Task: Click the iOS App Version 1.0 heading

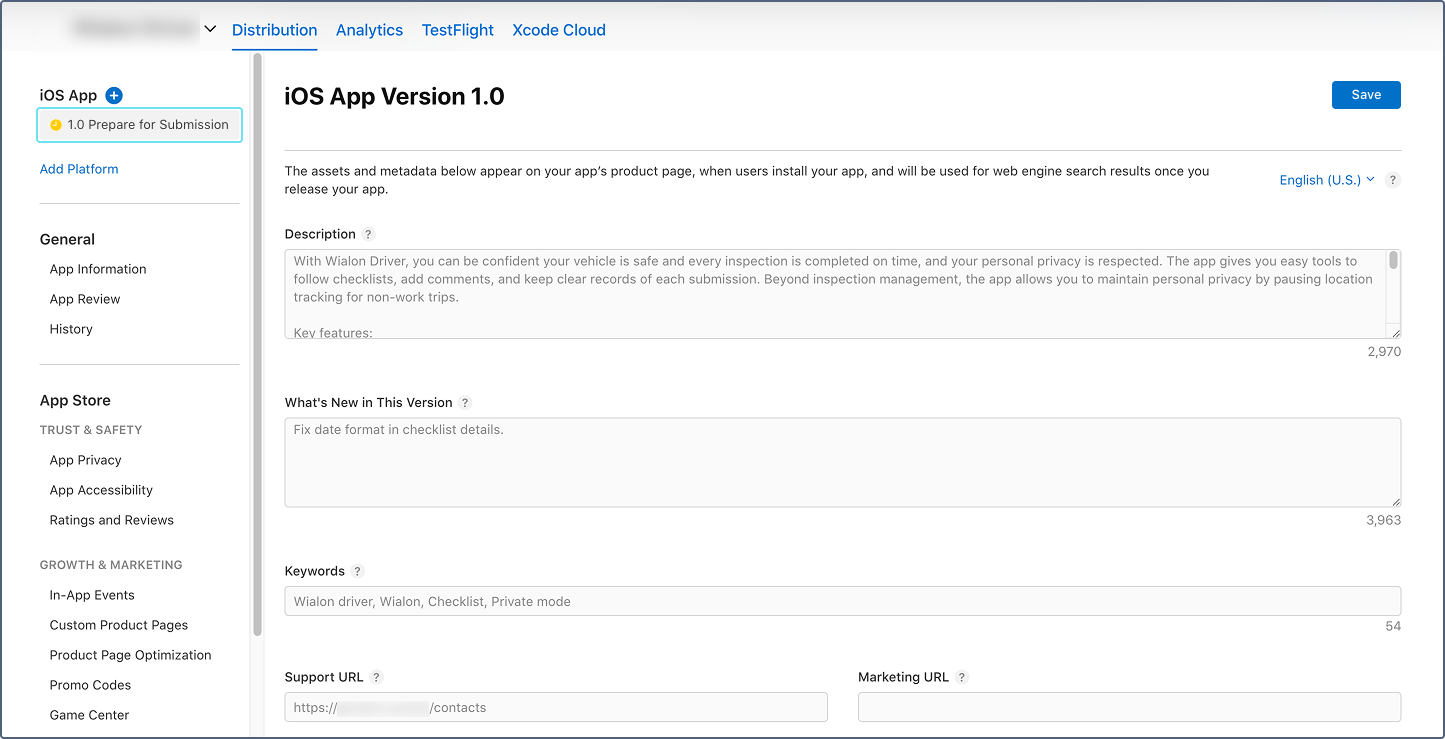Action: coord(394,96)
